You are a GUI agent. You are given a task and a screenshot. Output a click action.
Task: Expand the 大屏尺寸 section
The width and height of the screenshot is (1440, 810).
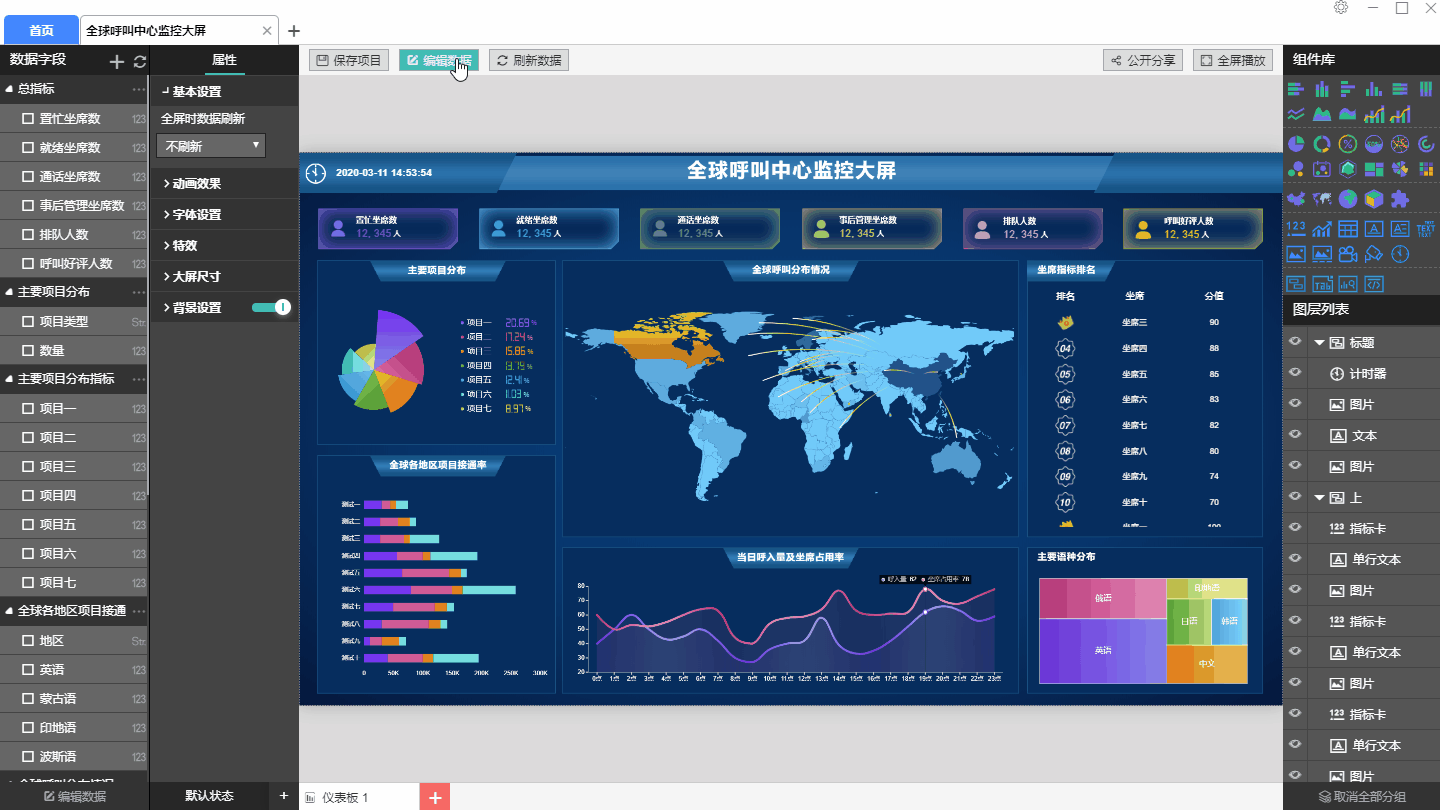(x=225, y=277)
